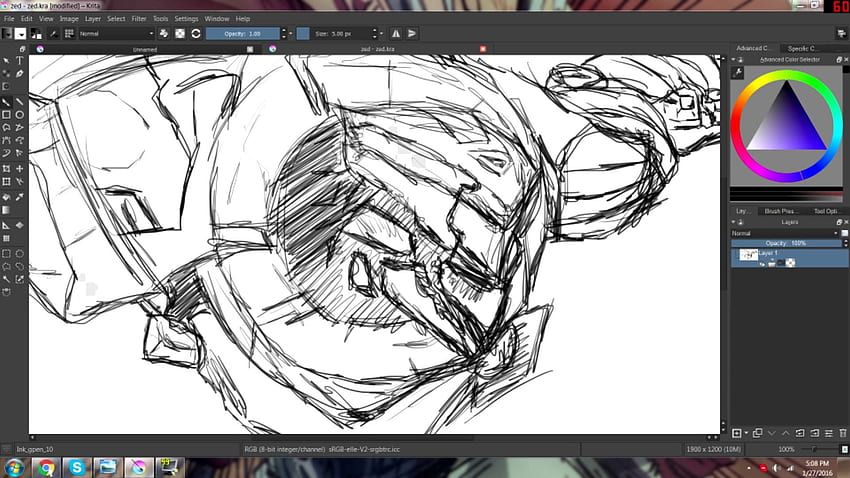This screenshot has height=478, width=850.
Task: Add a new paint layer
Action: coord(737,433)
